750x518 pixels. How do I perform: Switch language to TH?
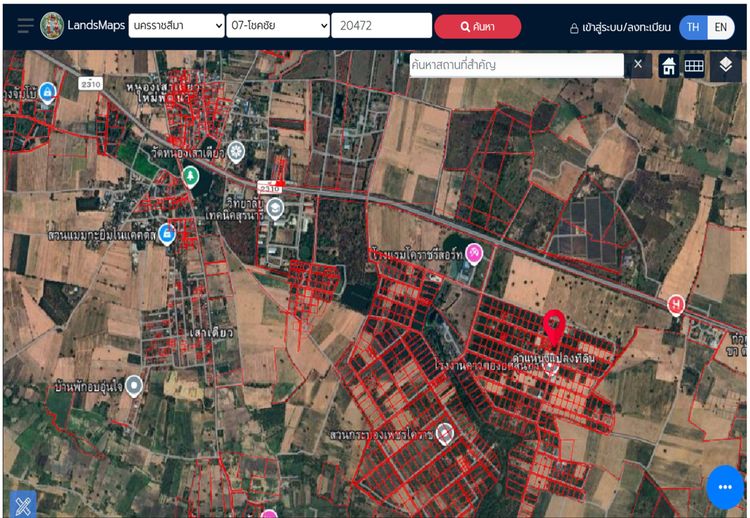pos(693,28)
